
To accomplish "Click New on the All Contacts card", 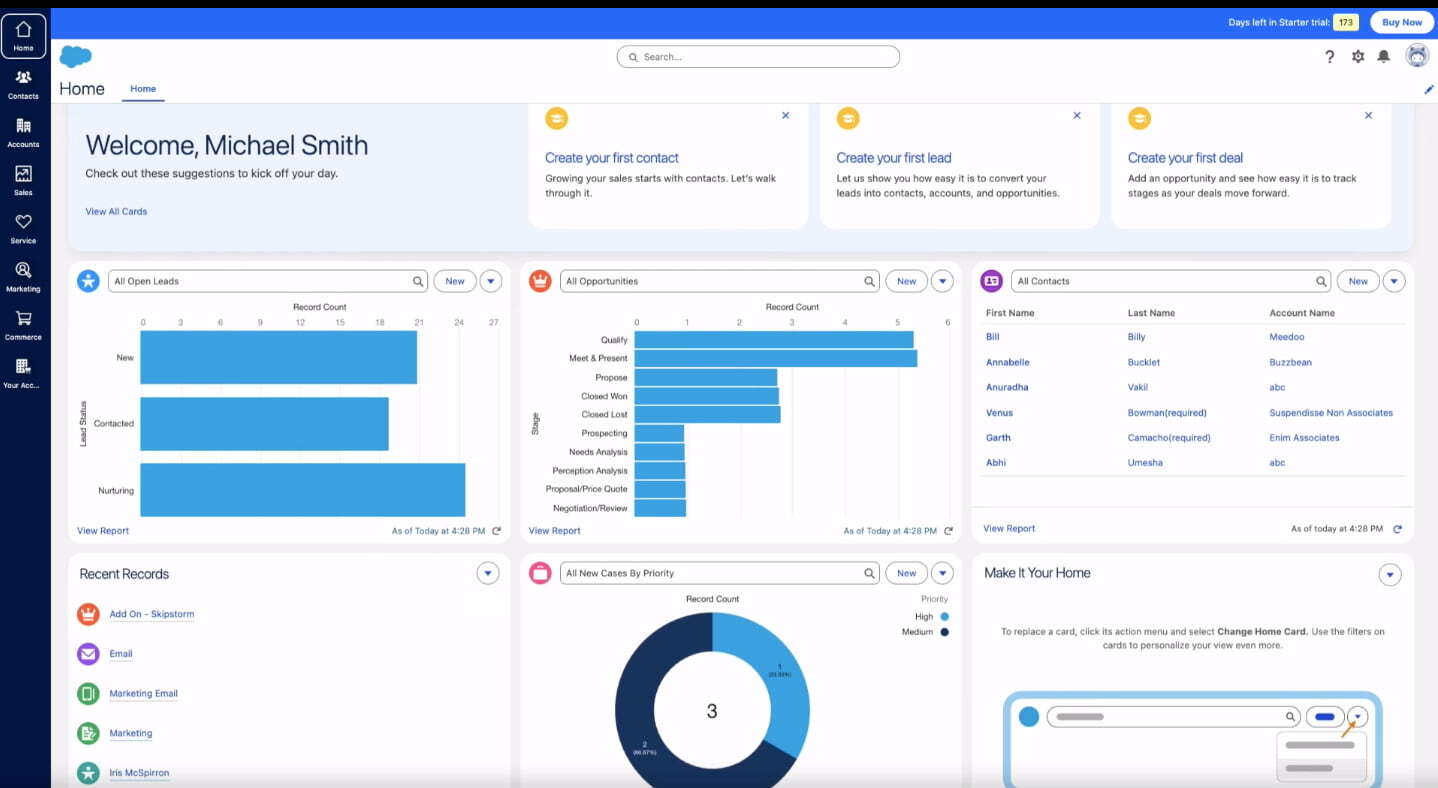I will [1357, 281].
